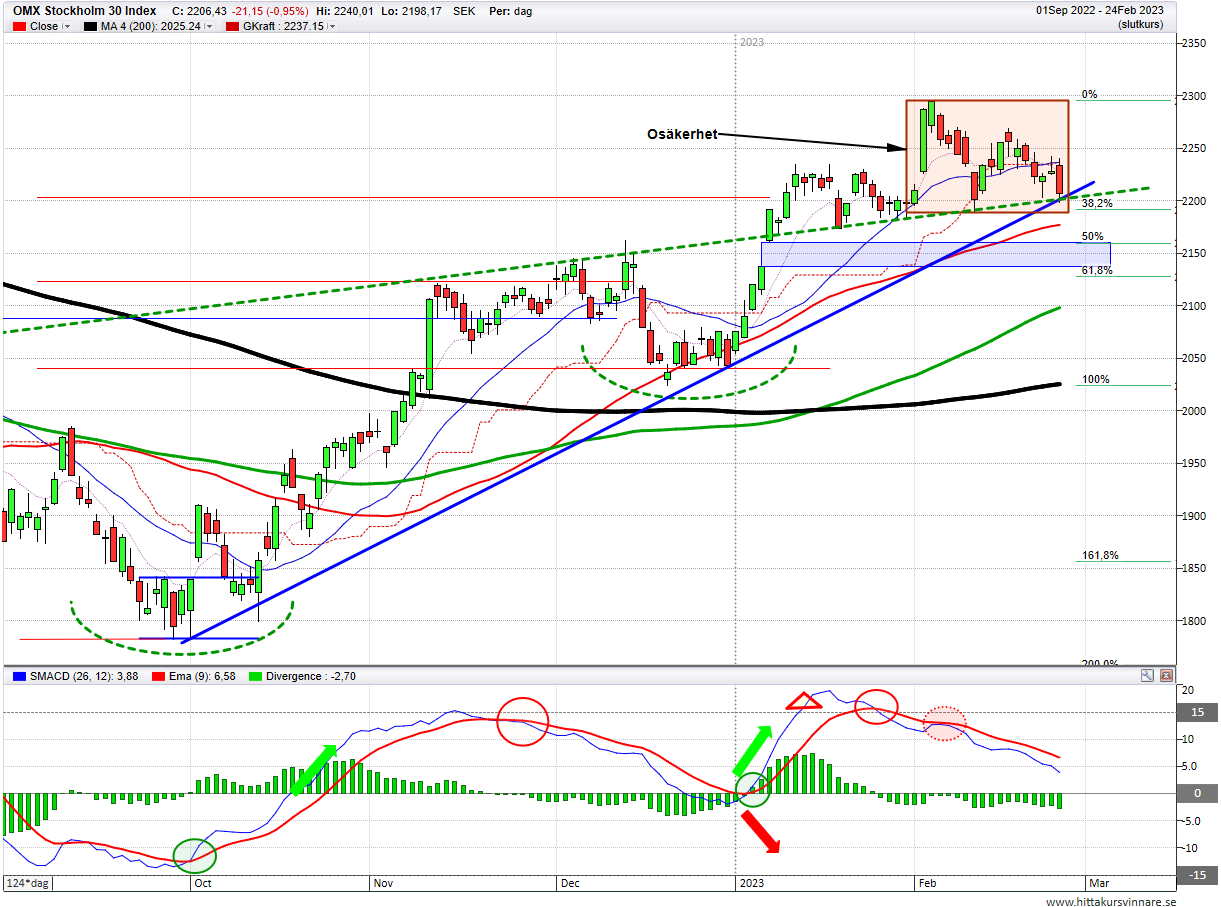Click the date range '01Sep 2022 - 24Feb 2023'
This screenshot has height=907, width=1221.
pyautogui.click(x=1099, y=11)
